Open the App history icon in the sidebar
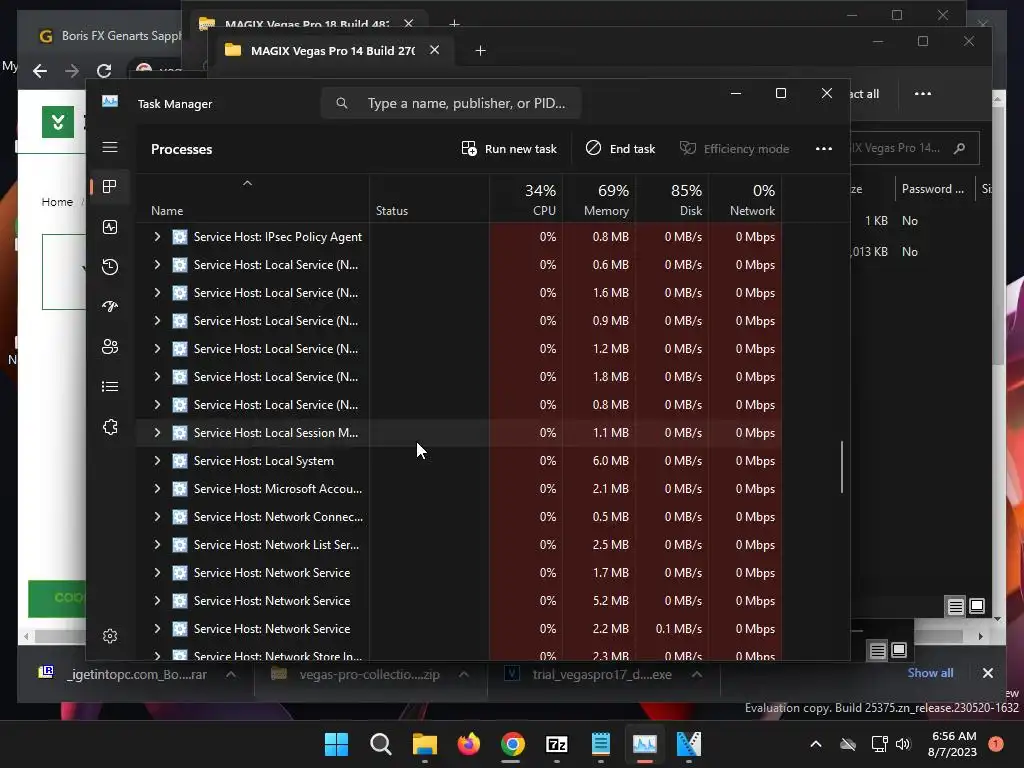1024x768 pixels. click(x=110, y=266)
